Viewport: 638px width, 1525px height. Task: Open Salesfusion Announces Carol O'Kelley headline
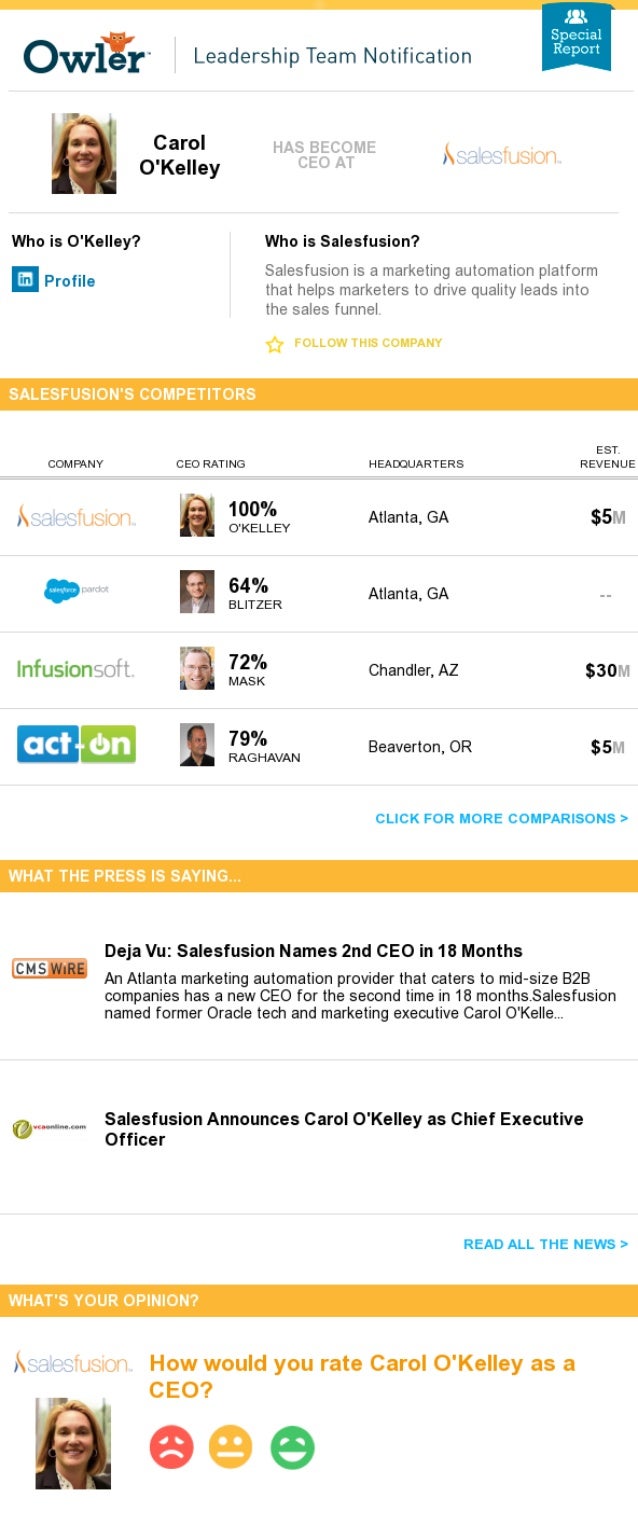point(344,1129)
